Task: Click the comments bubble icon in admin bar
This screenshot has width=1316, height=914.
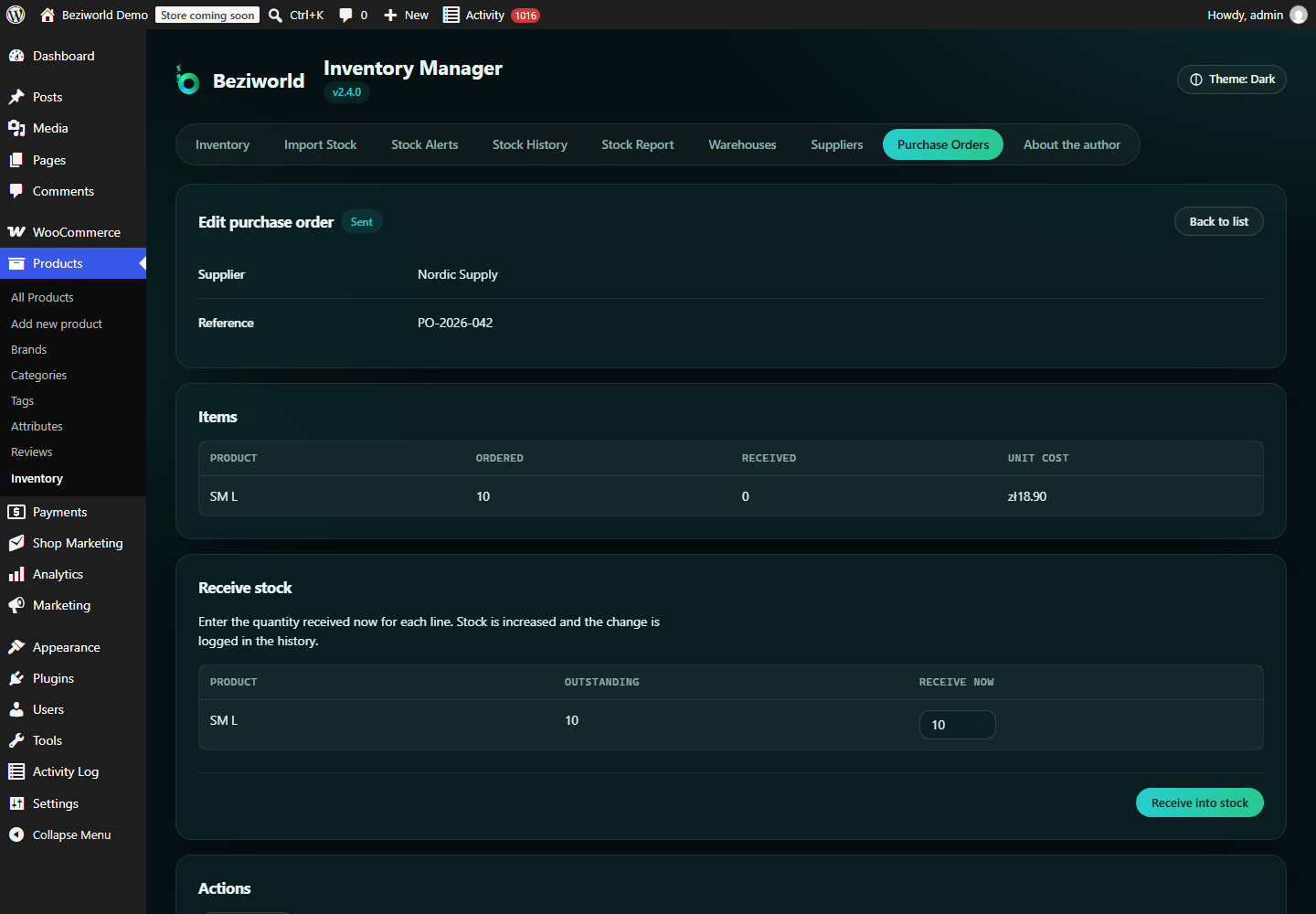Action: [x=345, y=15]
